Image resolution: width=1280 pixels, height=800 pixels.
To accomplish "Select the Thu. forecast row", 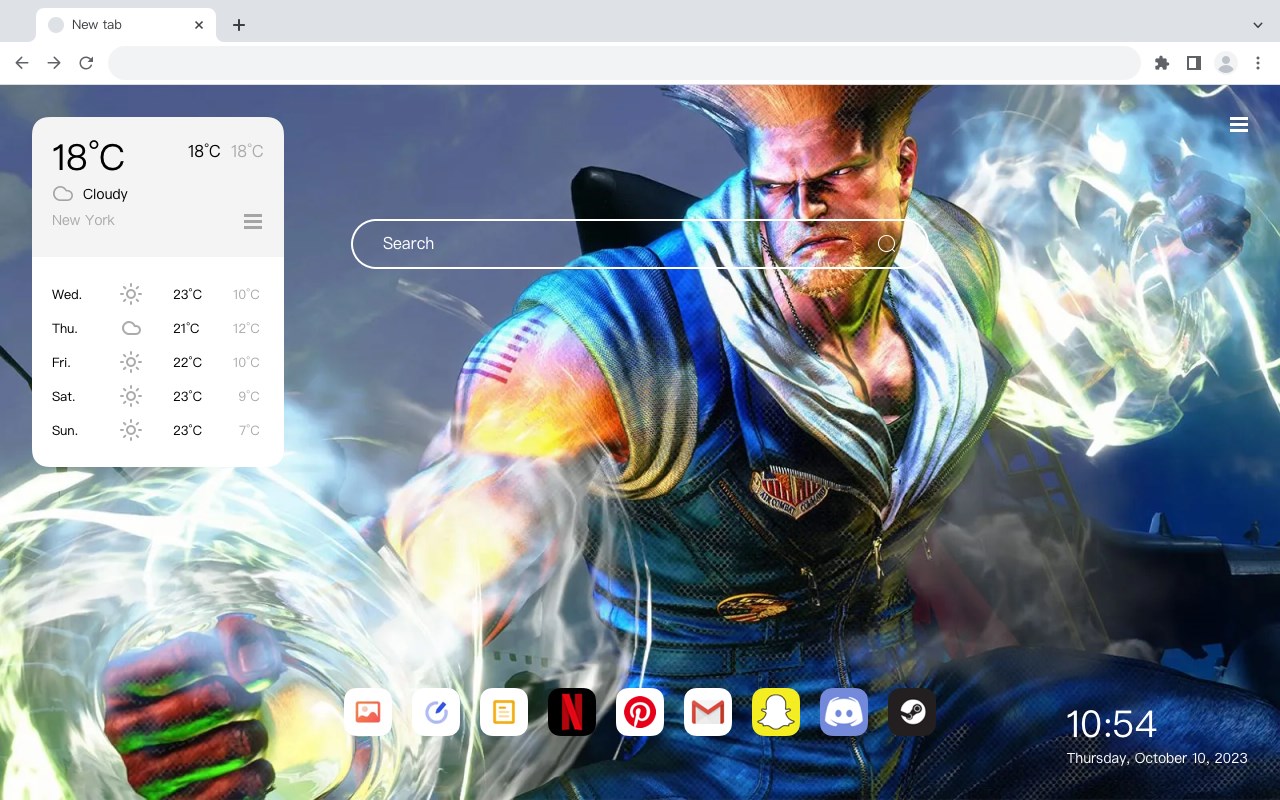I will [157, 328].
